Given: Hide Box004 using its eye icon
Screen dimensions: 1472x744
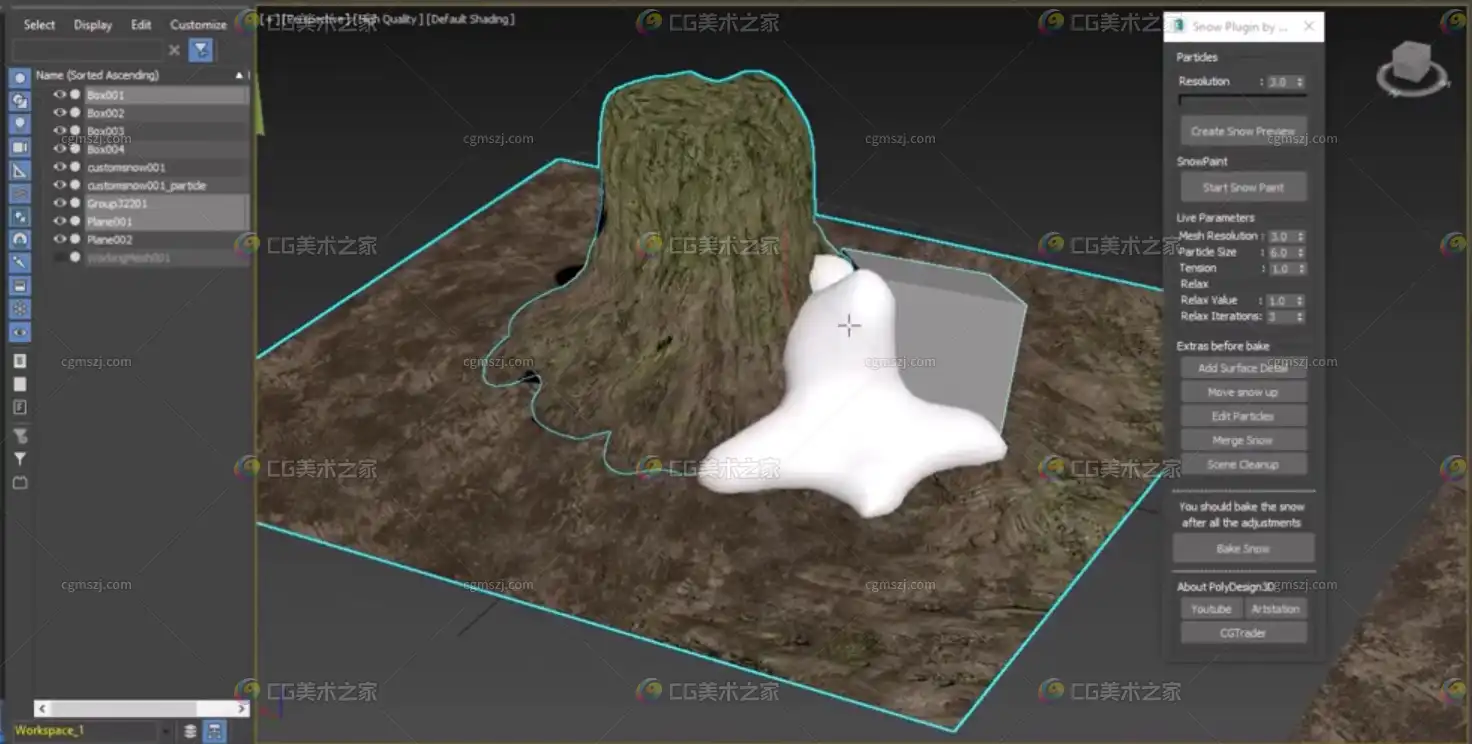Looking at the screenshot, I should click(59, 149).
